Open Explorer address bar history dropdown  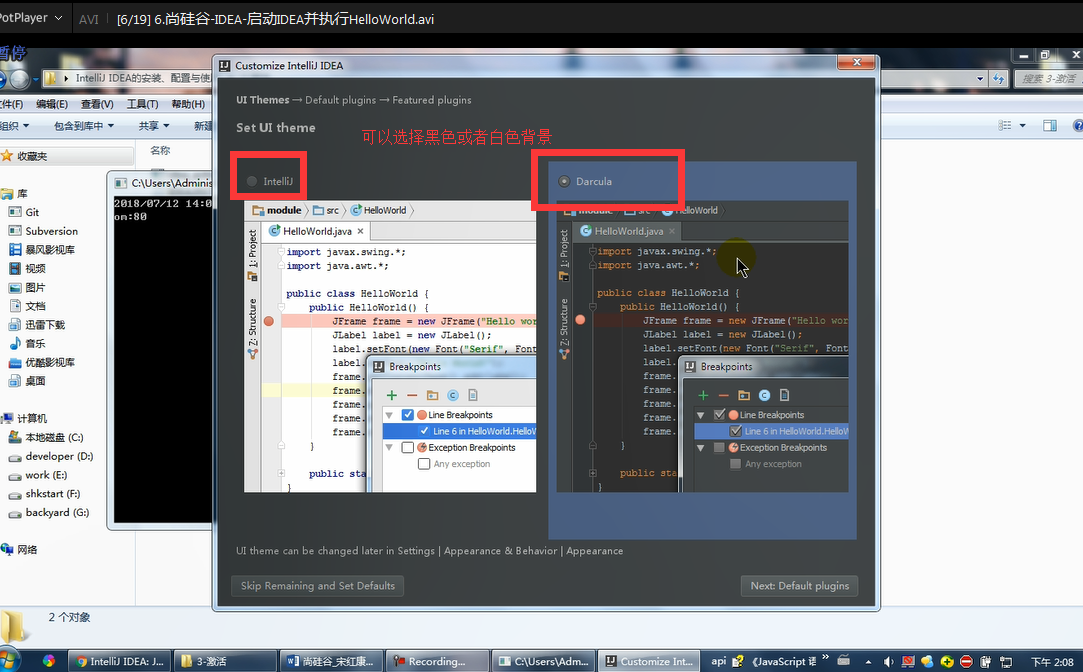click(x=979, y=79)
